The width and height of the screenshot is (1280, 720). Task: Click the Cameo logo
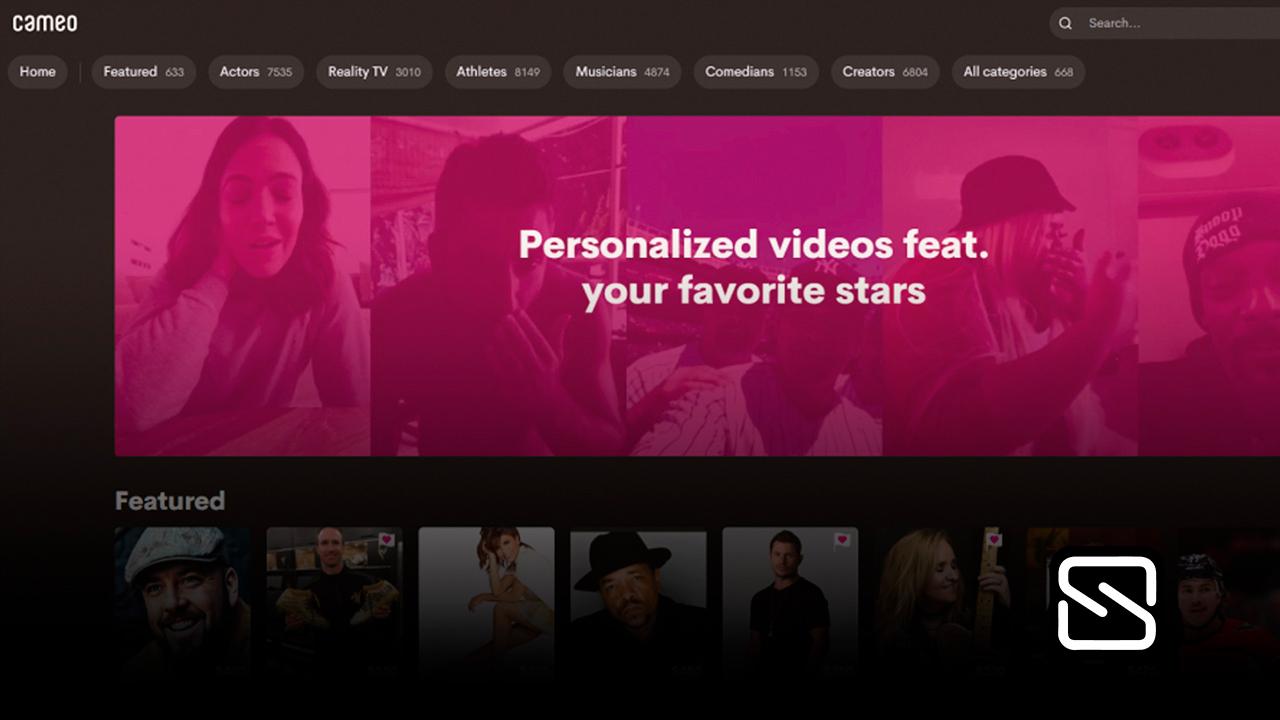tap(46, 22)
